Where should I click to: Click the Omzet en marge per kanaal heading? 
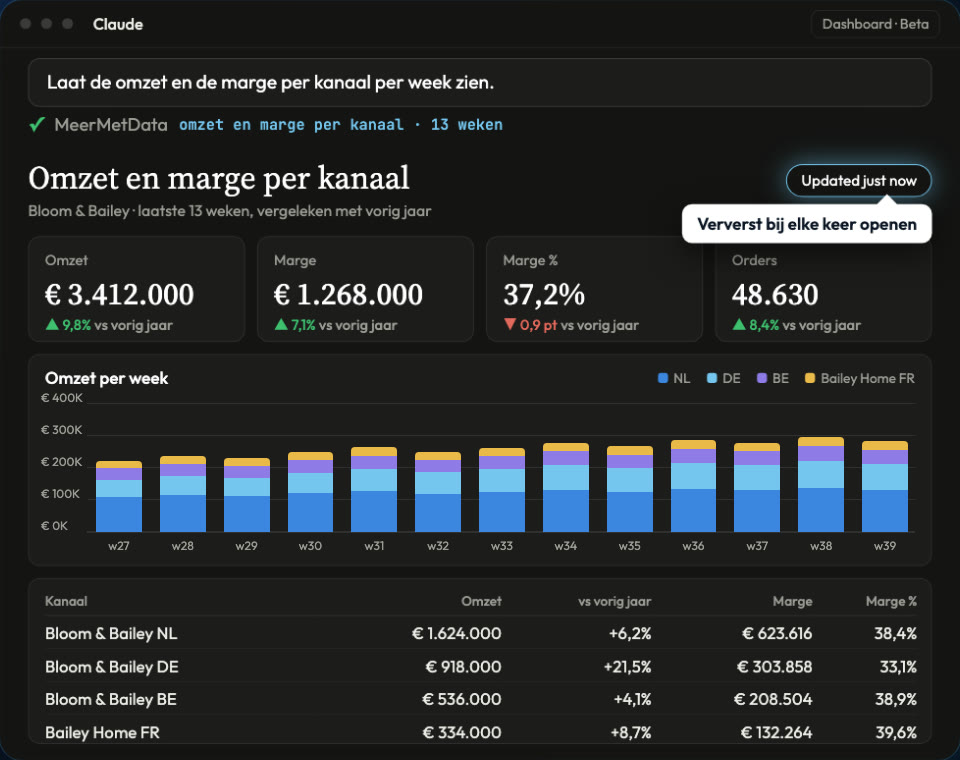[x=219, y=179]
